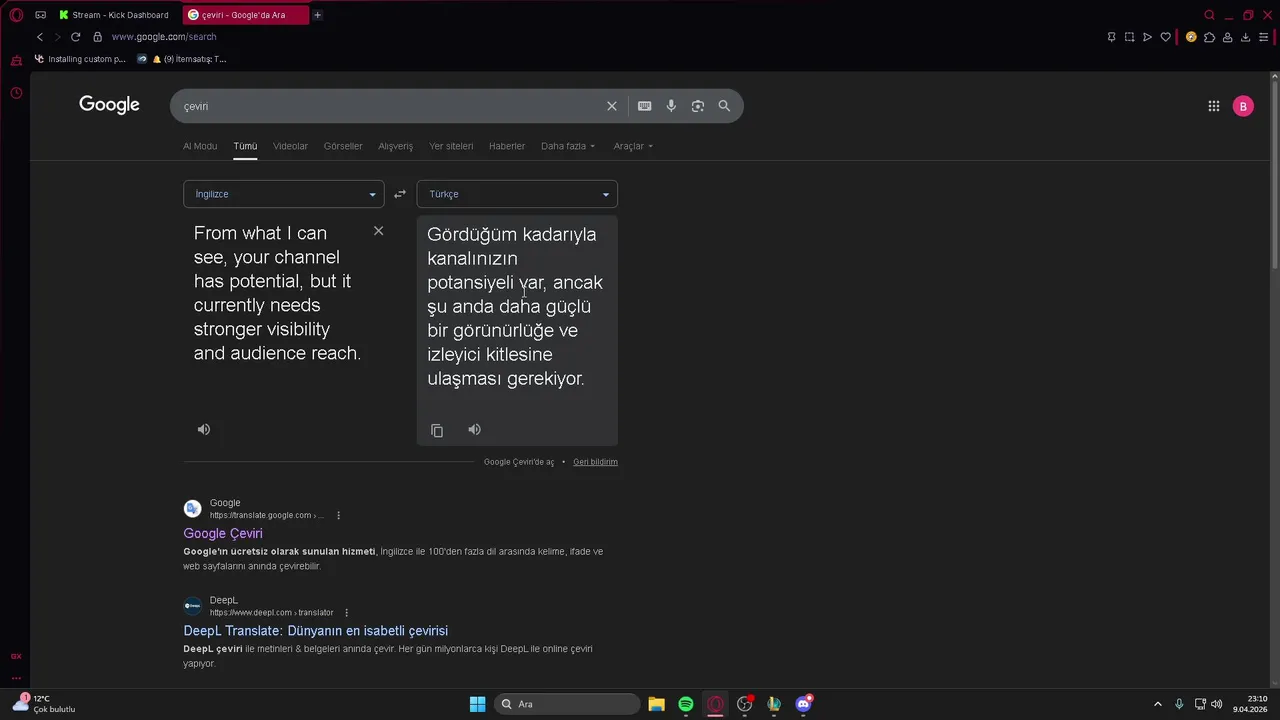
Task: Focus the Google search input field
Action: pos(390,106)
